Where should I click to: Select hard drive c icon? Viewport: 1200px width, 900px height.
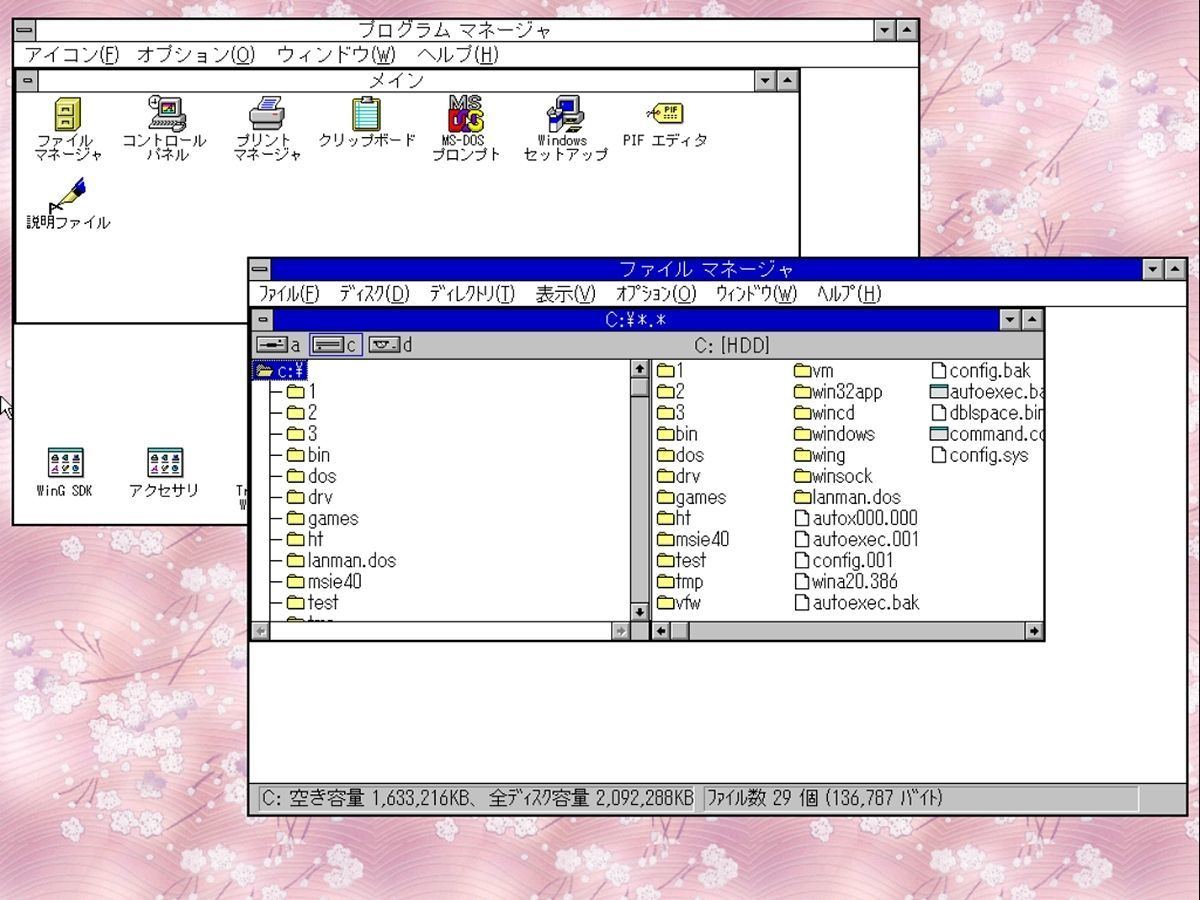(335, 345)
